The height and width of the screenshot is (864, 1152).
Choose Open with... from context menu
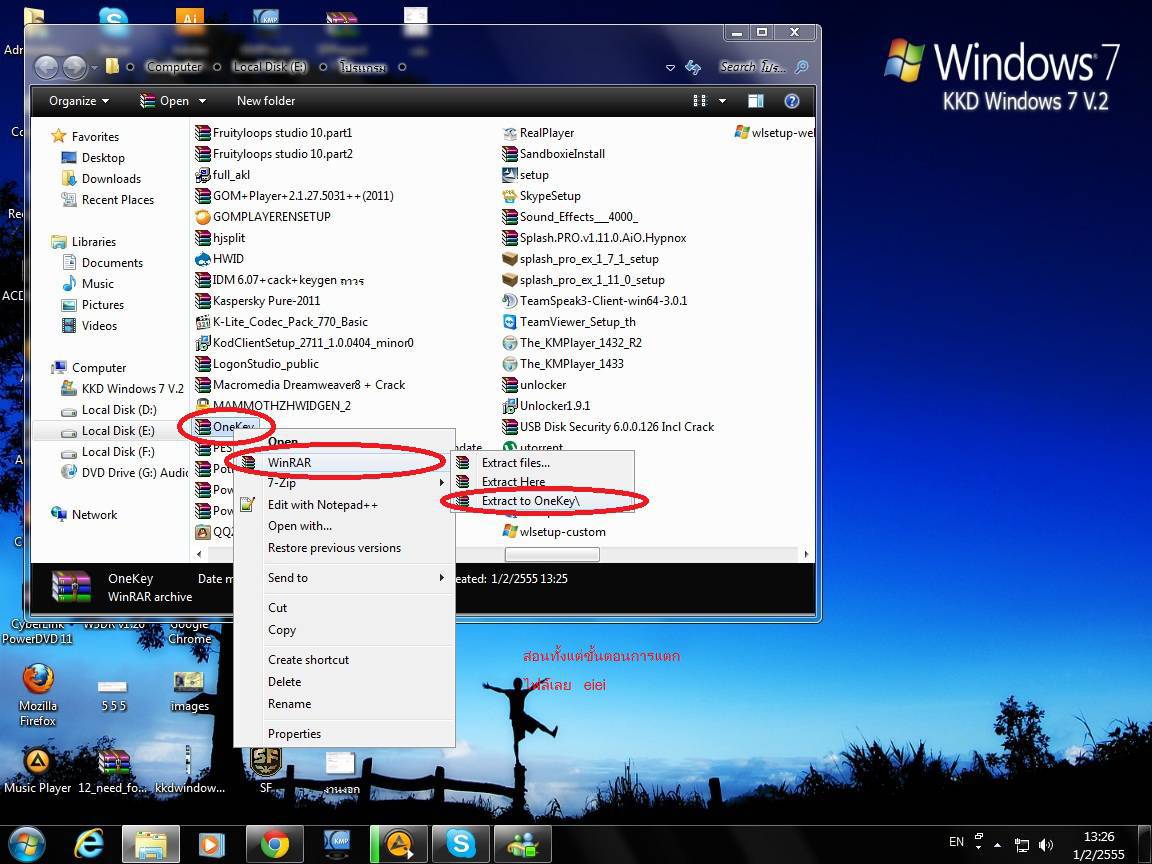(x=344, y=526)
